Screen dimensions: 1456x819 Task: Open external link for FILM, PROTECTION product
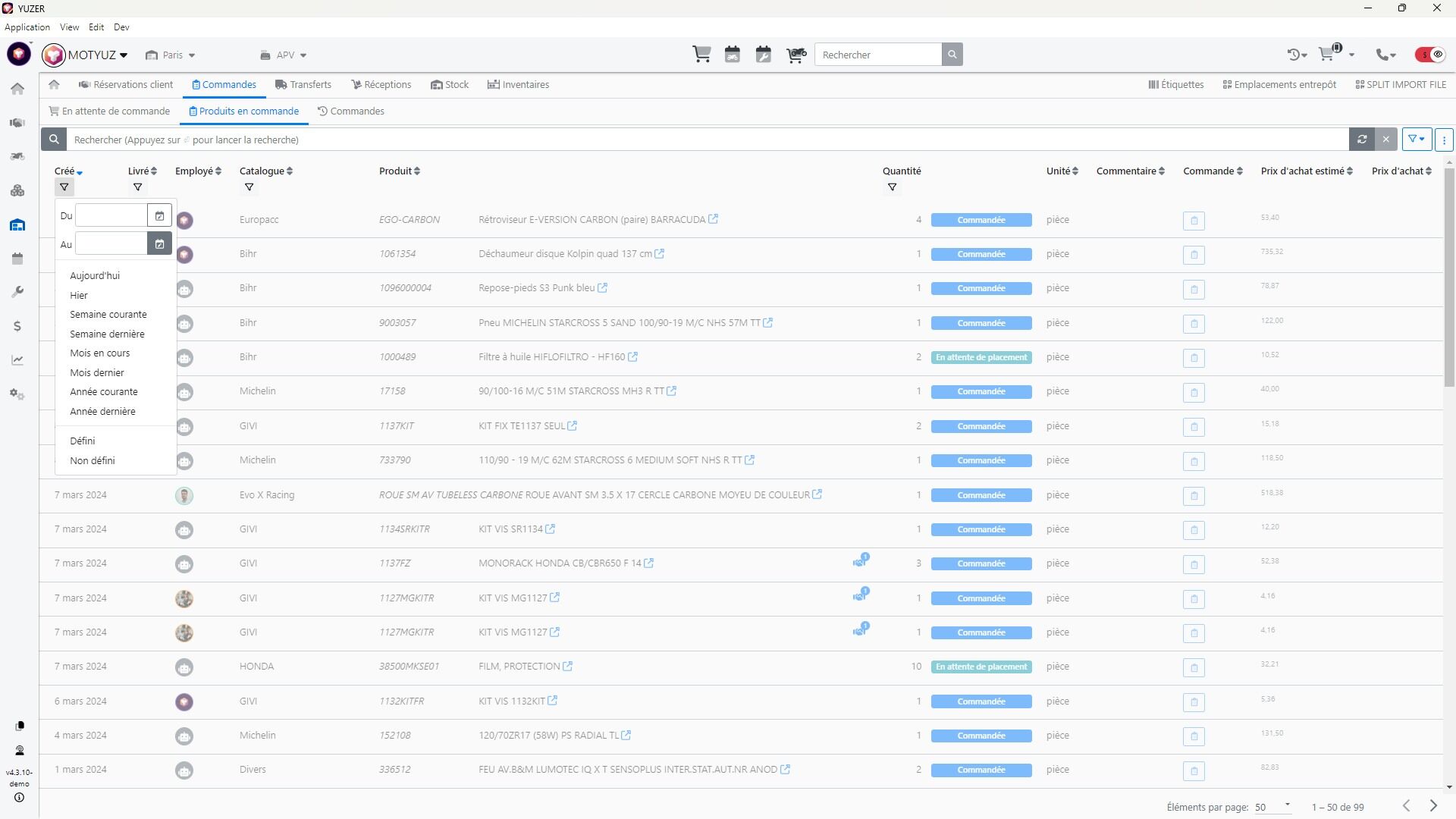[x=567, y=667]
